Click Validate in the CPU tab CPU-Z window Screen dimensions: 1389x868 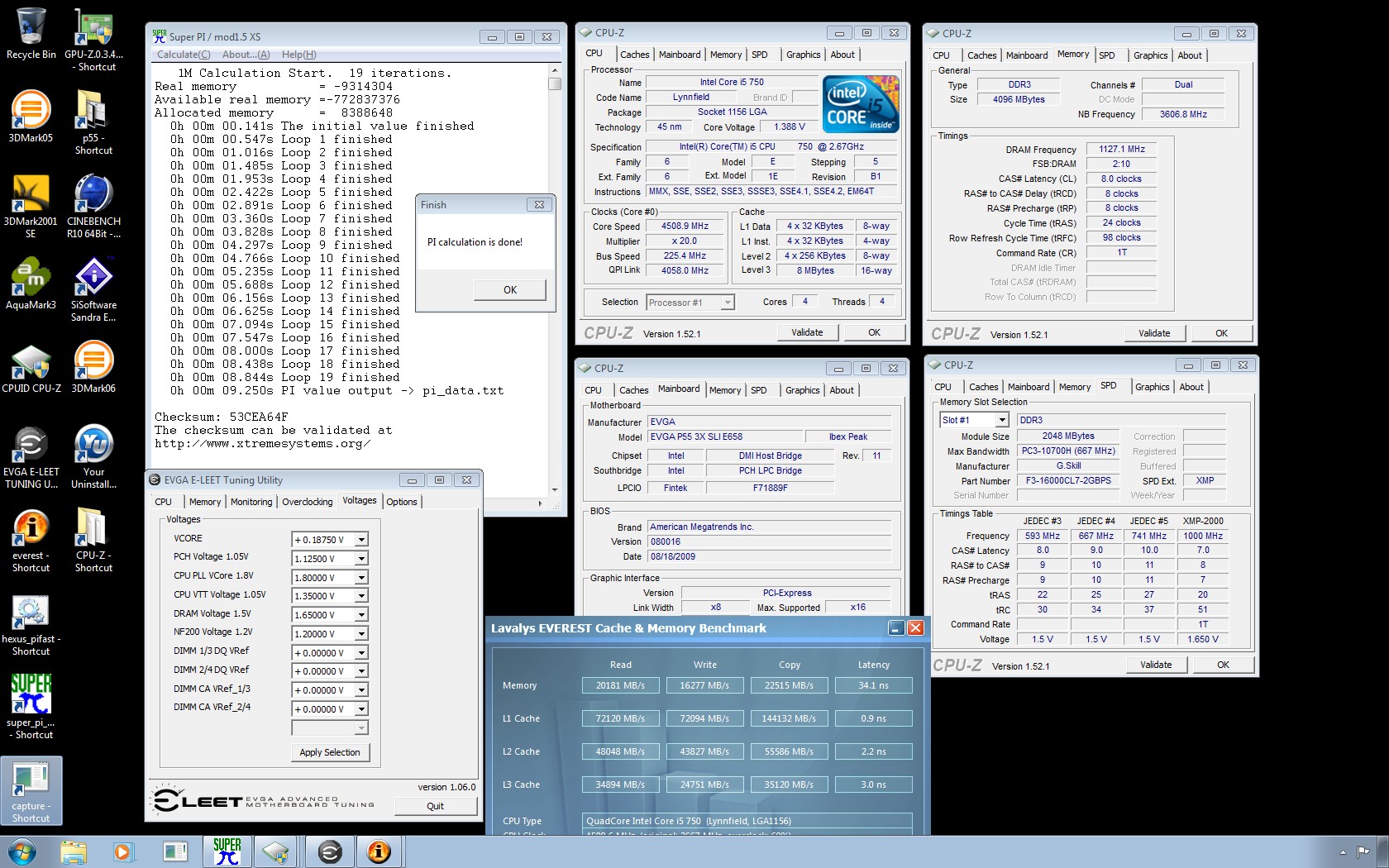coord(807,332)
